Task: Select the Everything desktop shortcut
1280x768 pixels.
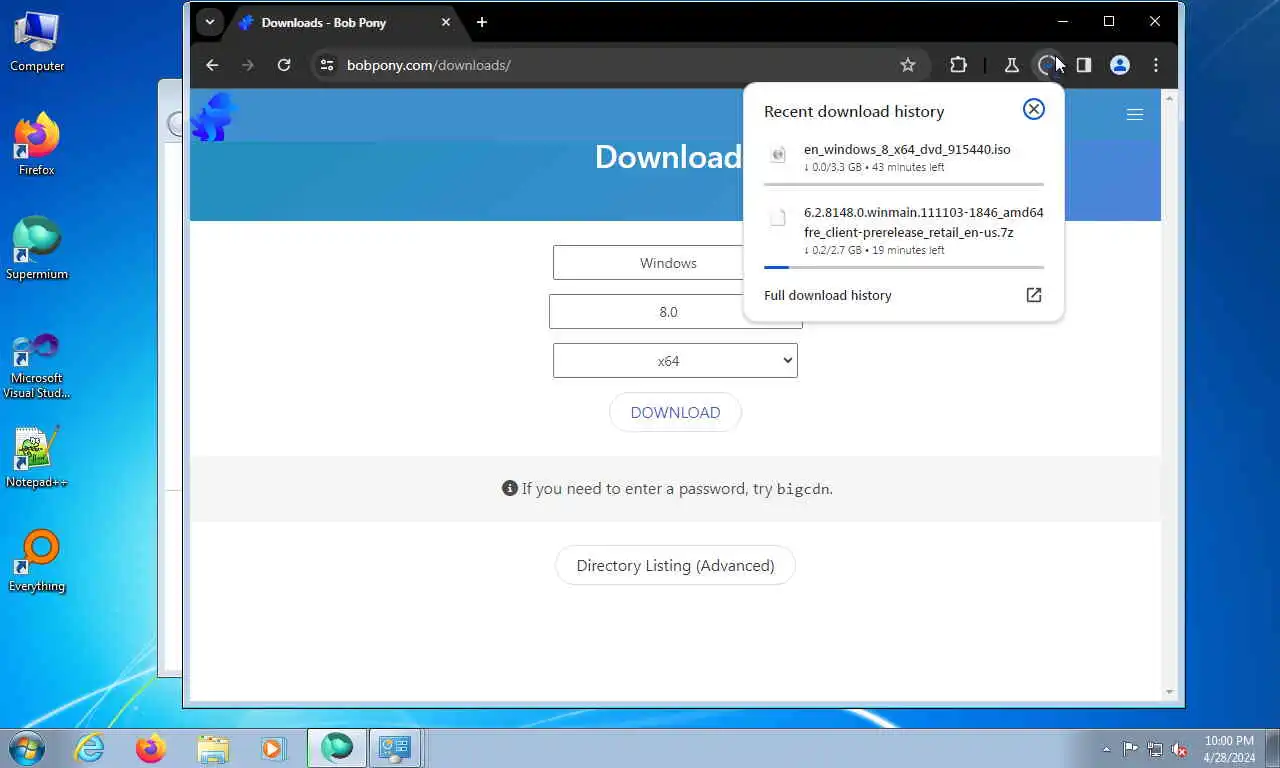Action: 37,562
